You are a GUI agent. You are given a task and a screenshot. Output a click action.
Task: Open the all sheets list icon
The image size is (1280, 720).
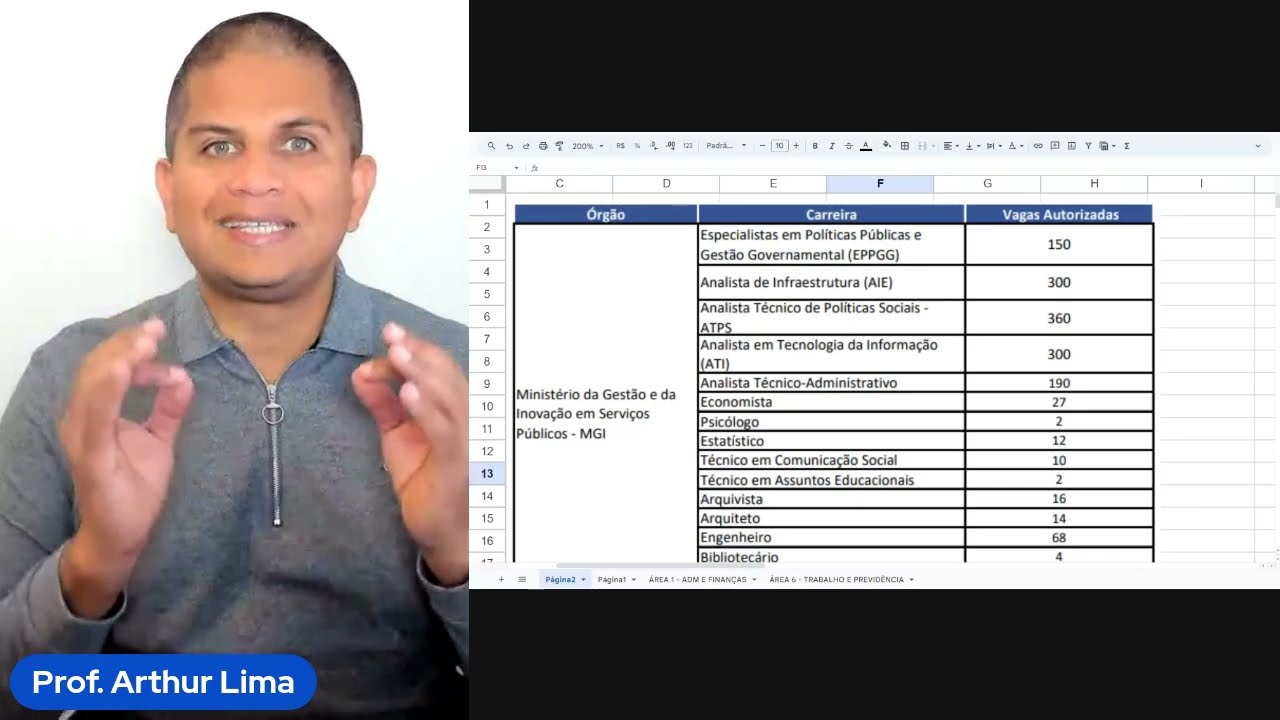[x=522, y=579]
